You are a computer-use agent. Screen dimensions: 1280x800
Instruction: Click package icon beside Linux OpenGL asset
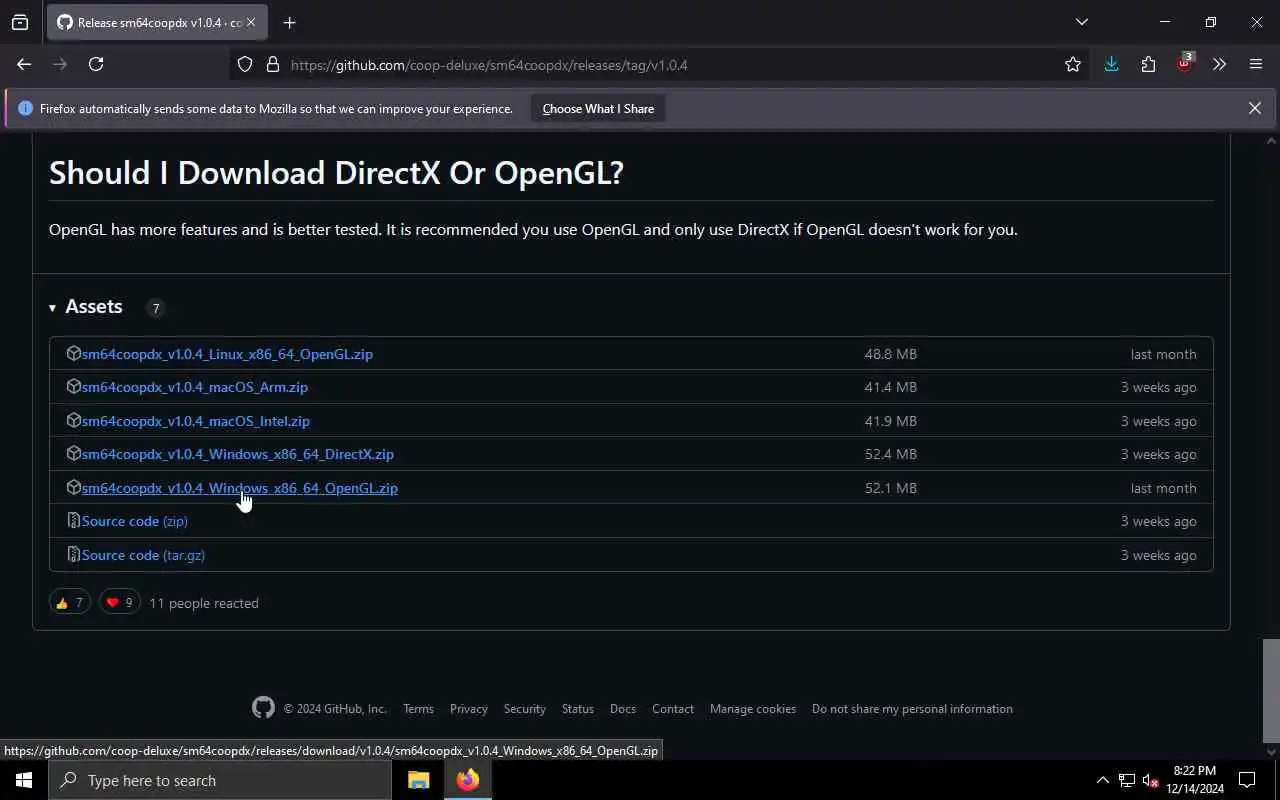click(x=73, y=353)
